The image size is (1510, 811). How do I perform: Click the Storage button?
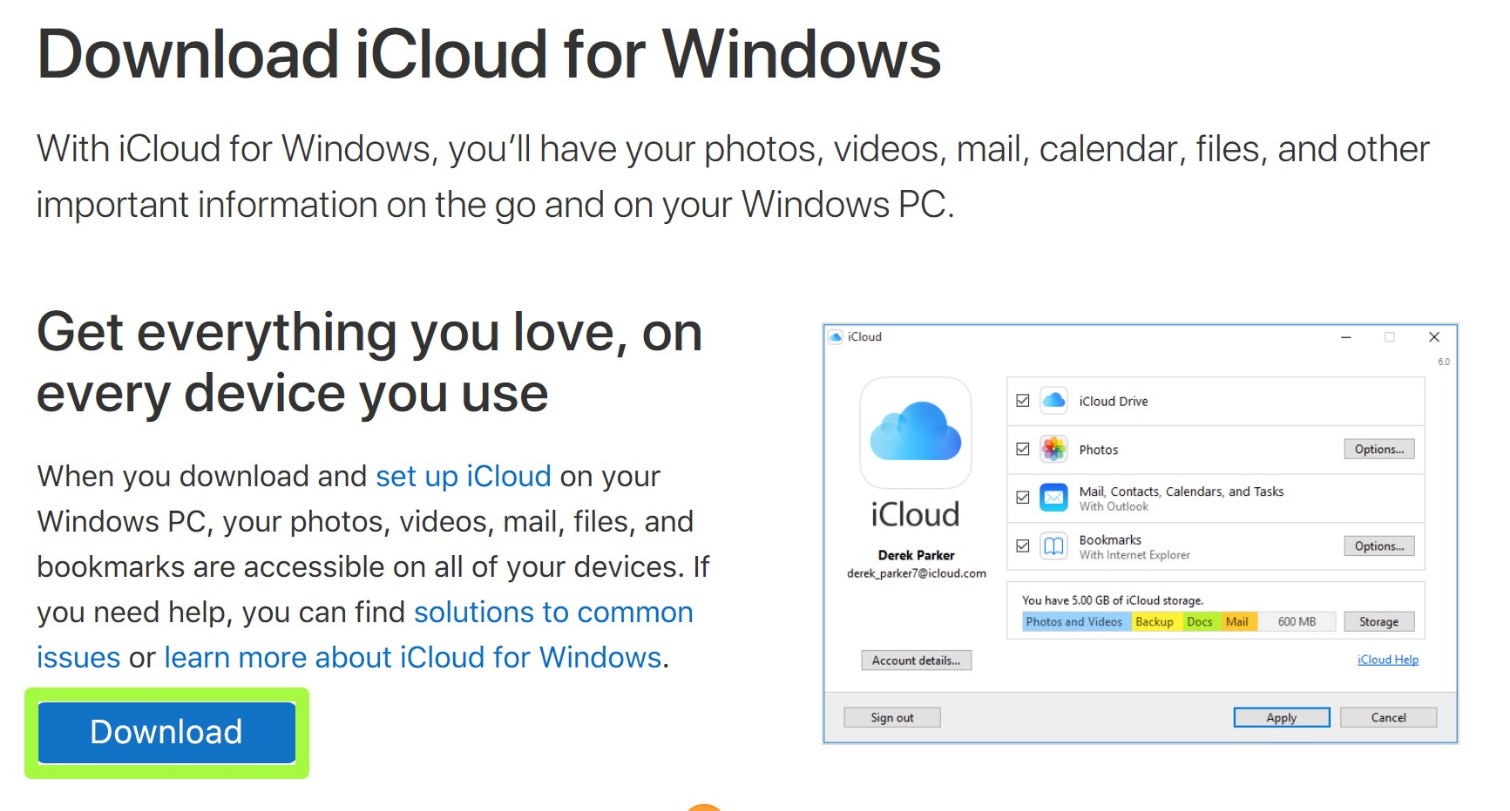coord(1379,622)
